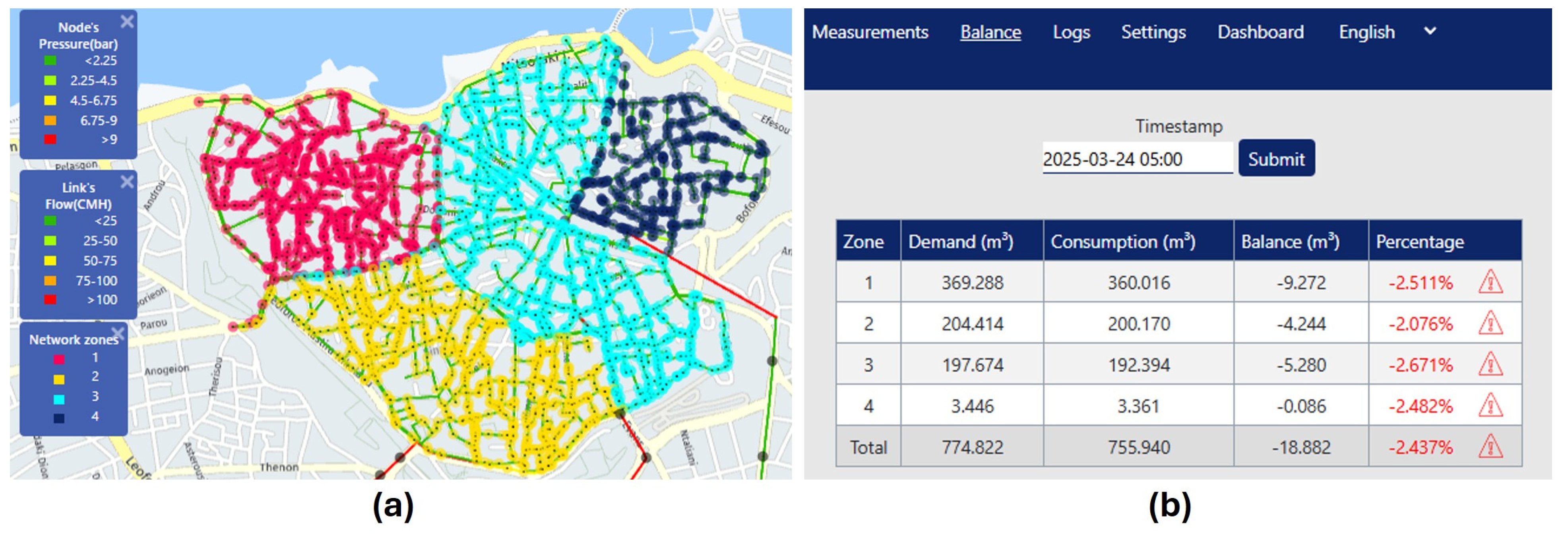
Task: Select consumption value 200.170
Action: coord(1139,323)
